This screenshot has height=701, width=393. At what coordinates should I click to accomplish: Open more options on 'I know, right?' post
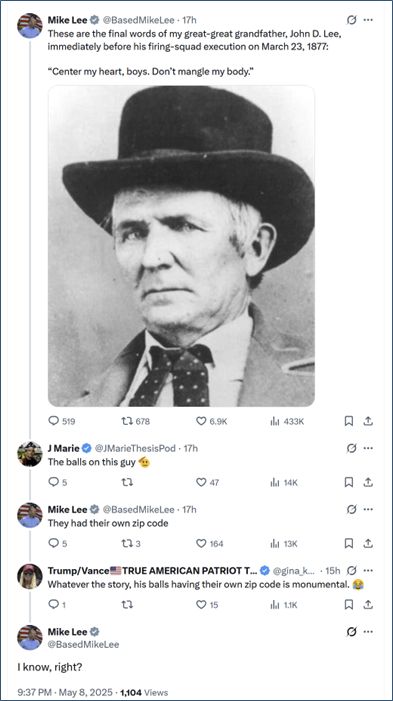pos(368,632)
